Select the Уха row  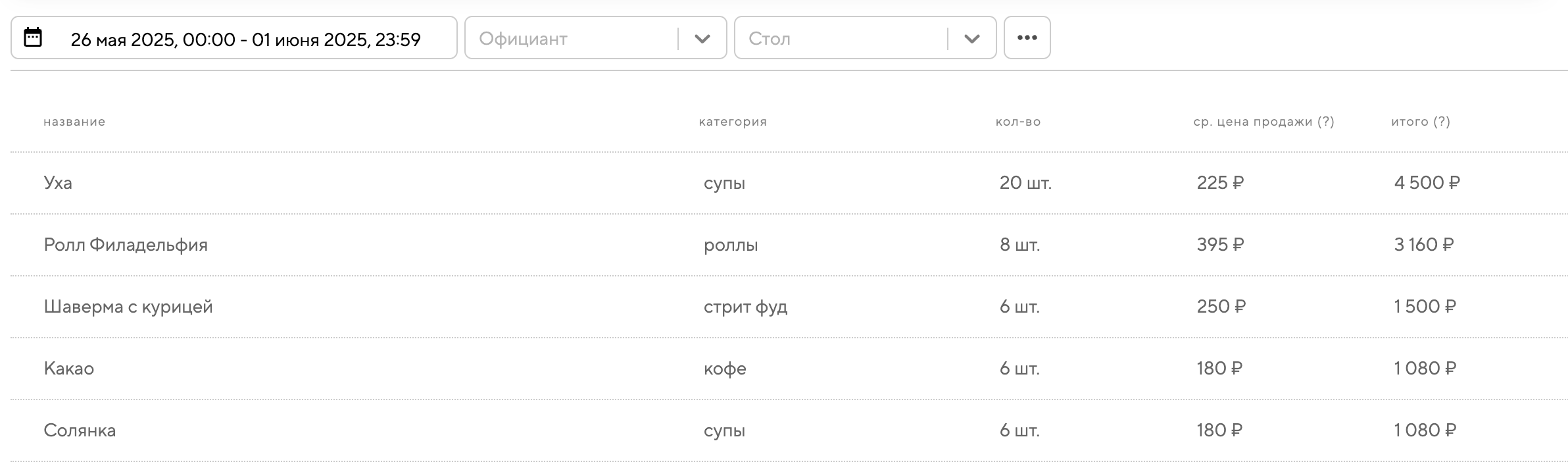[58, 183]
